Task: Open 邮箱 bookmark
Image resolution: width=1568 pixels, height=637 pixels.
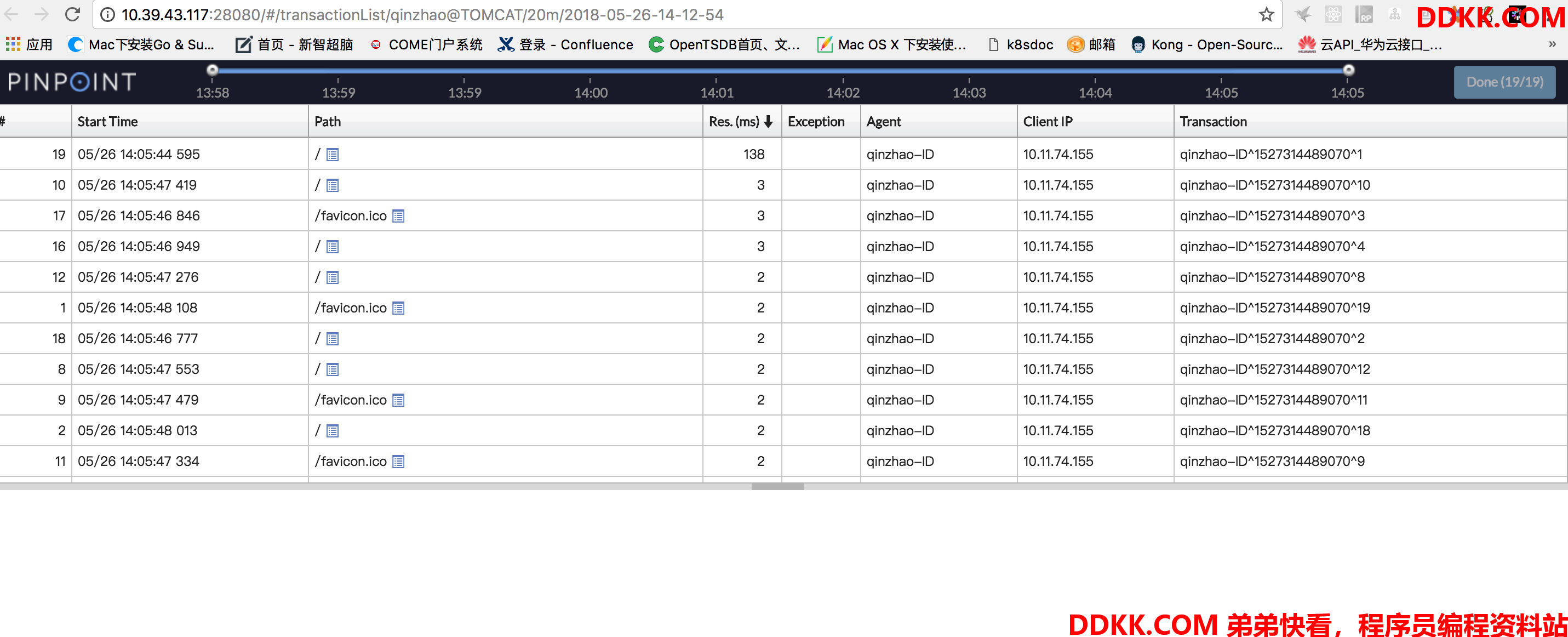Action: [x=1091, y=44]
